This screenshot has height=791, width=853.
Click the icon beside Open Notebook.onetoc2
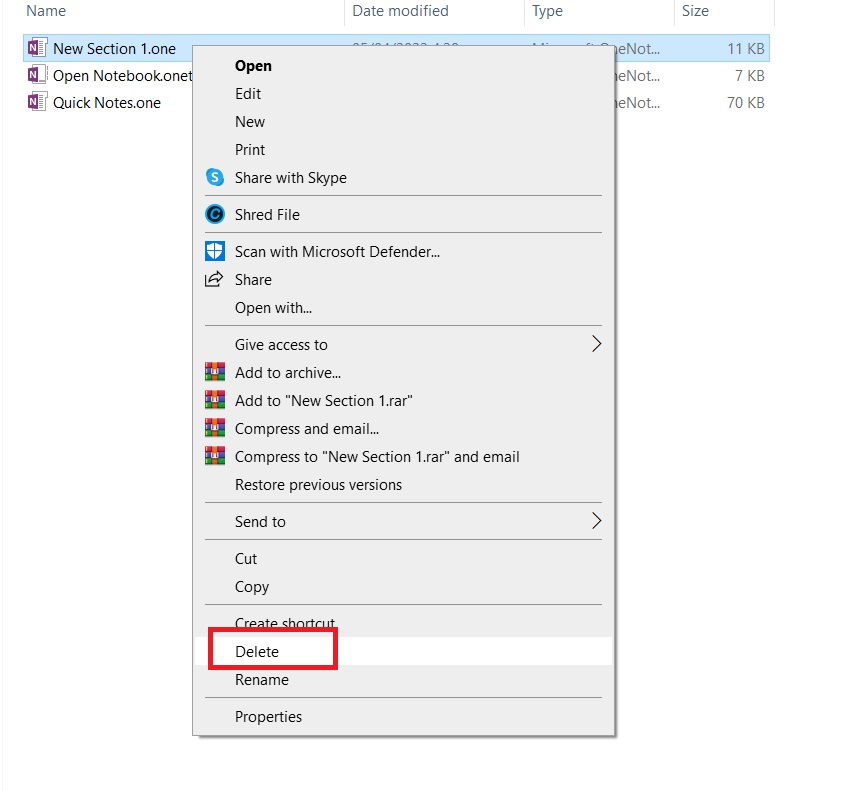point(36,75)
